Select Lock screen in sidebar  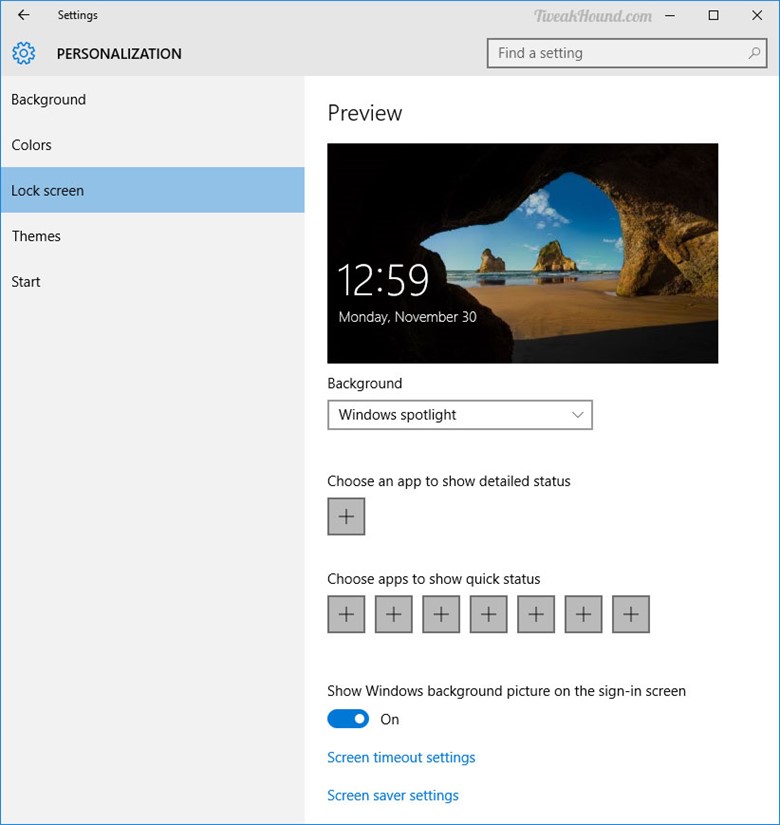coord(152,190)
